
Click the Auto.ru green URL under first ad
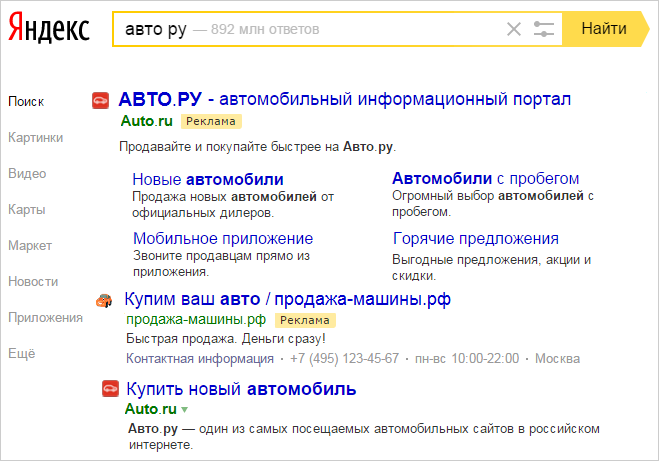(147, 121)
